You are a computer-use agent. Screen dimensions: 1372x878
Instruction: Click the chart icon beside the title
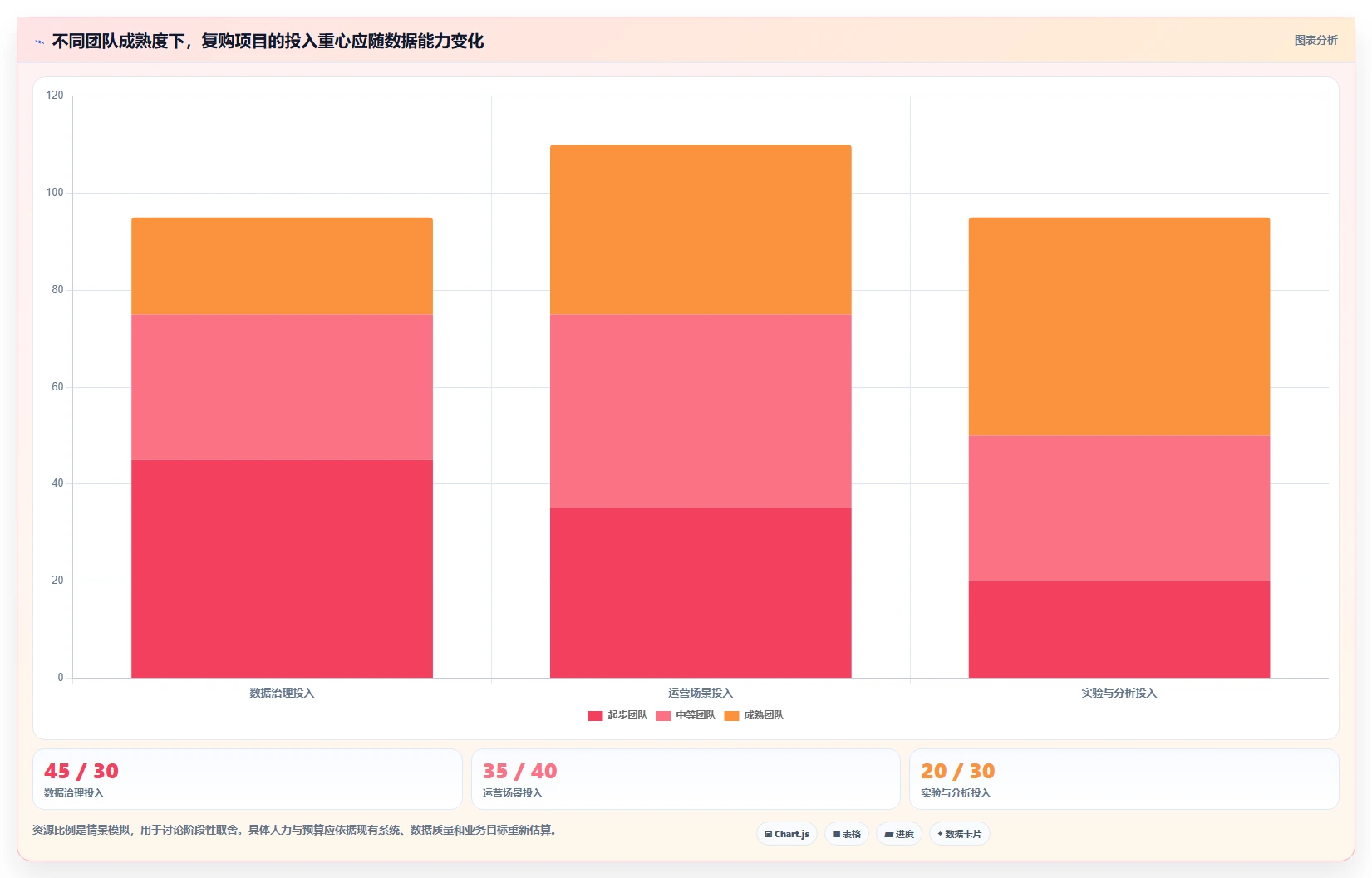[x=39, y=42]
